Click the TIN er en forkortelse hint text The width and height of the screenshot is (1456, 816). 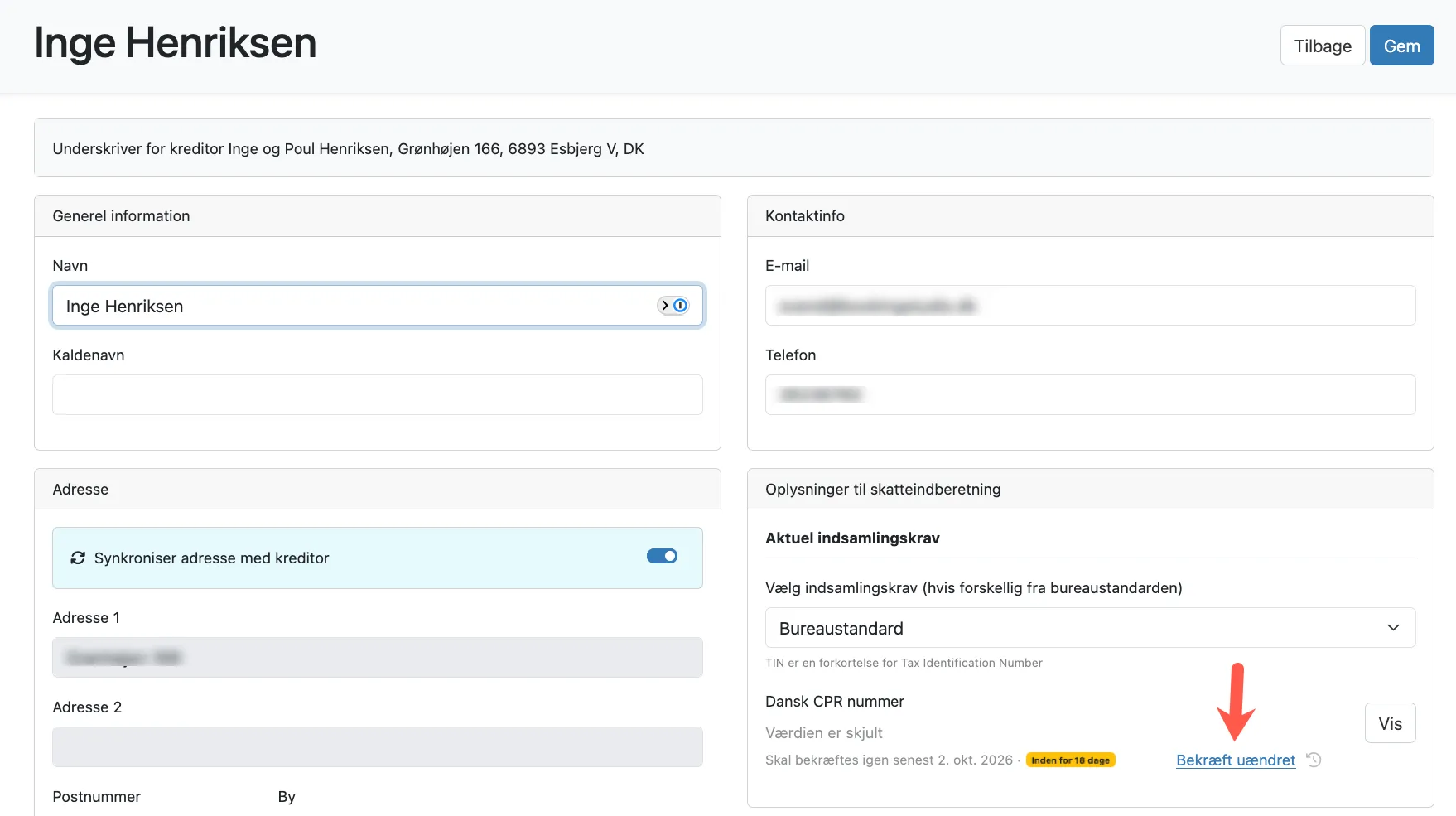coord(904,663)
